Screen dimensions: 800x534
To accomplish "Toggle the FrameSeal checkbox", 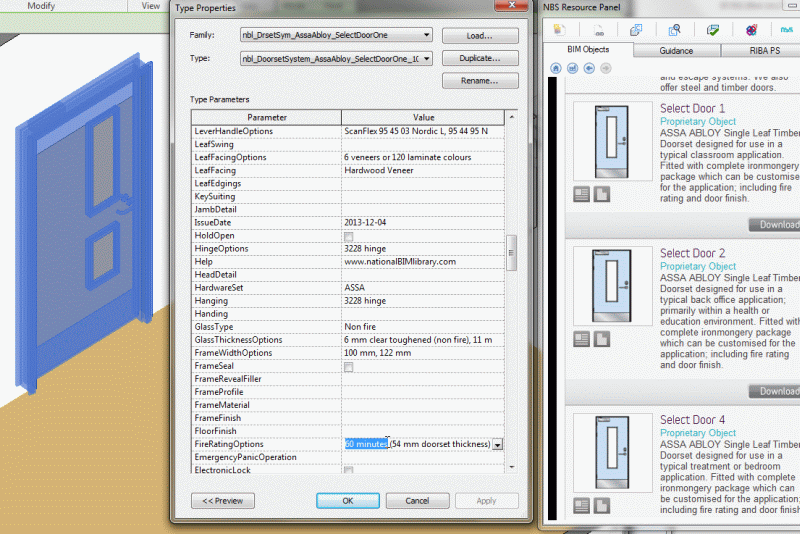I will click(x=348, y=367).
